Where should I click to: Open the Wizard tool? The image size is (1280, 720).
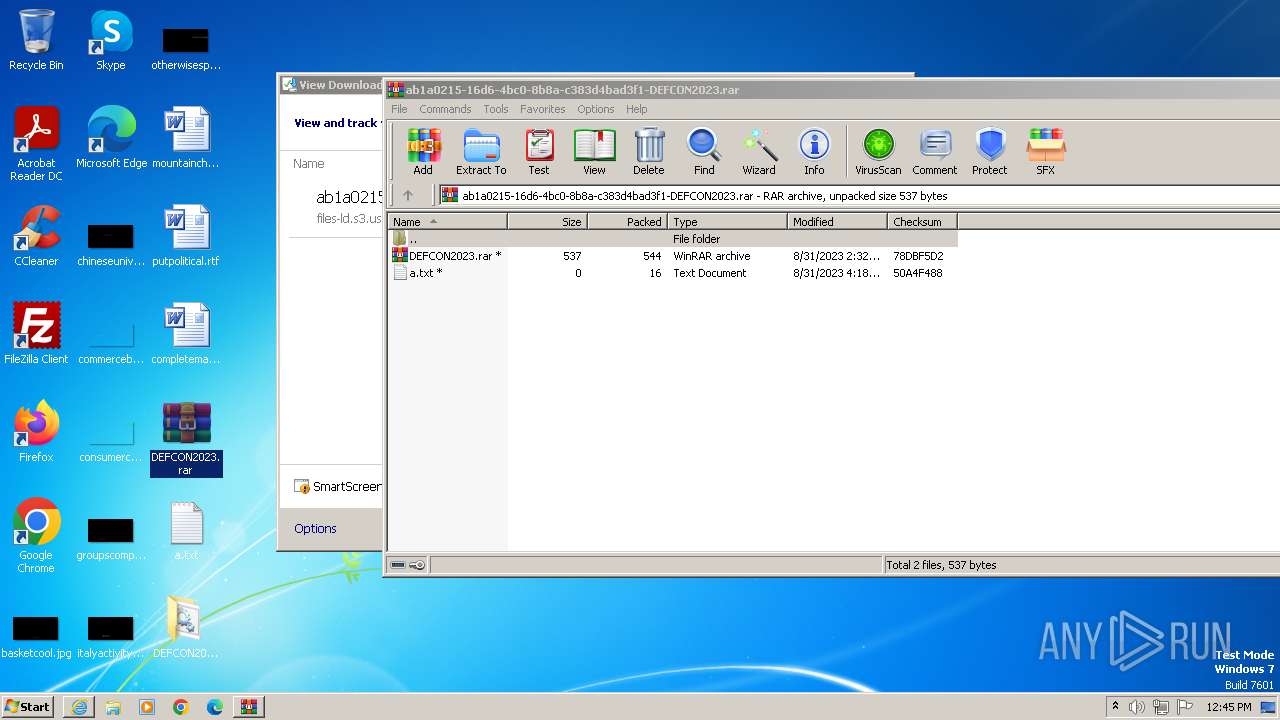tap(759, 152)
